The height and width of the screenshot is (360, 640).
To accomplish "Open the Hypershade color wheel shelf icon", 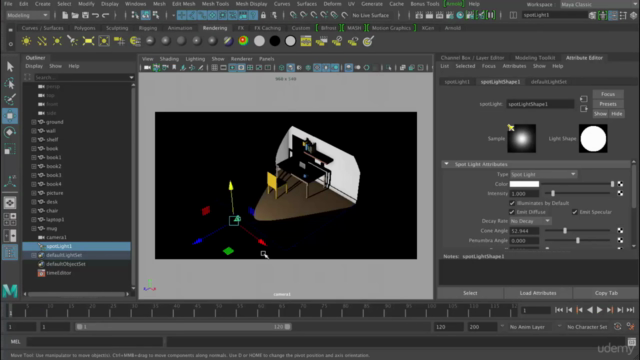I will point(244,41).
